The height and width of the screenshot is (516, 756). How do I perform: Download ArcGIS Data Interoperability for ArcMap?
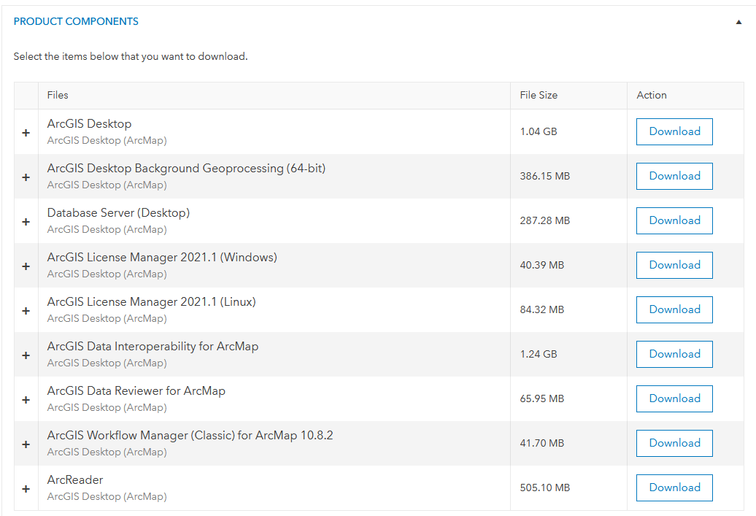[x=674, y=354]
